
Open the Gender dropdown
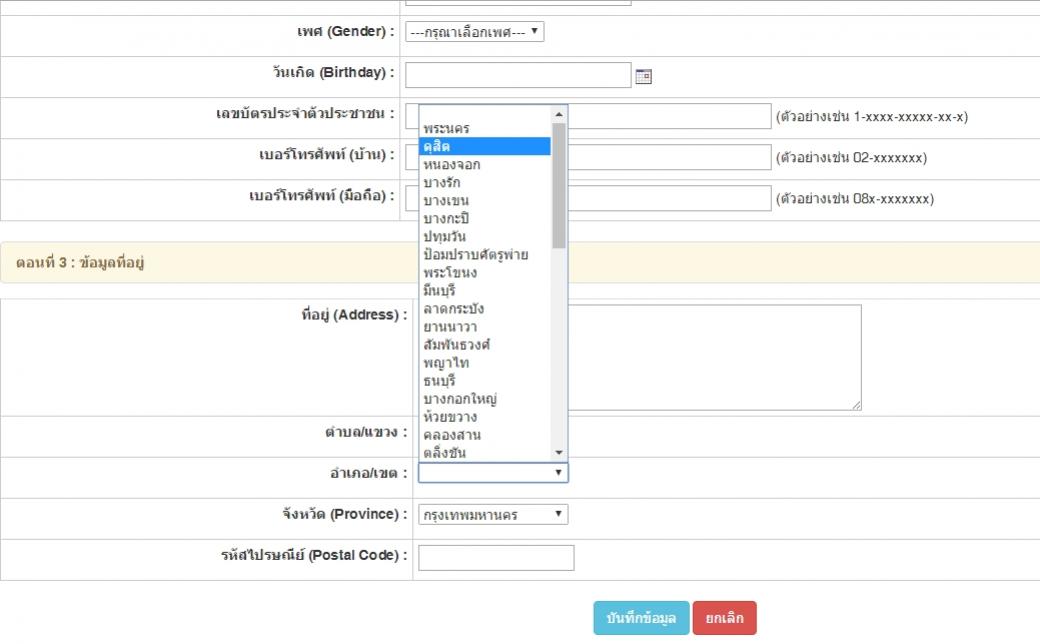coord(474,32)
